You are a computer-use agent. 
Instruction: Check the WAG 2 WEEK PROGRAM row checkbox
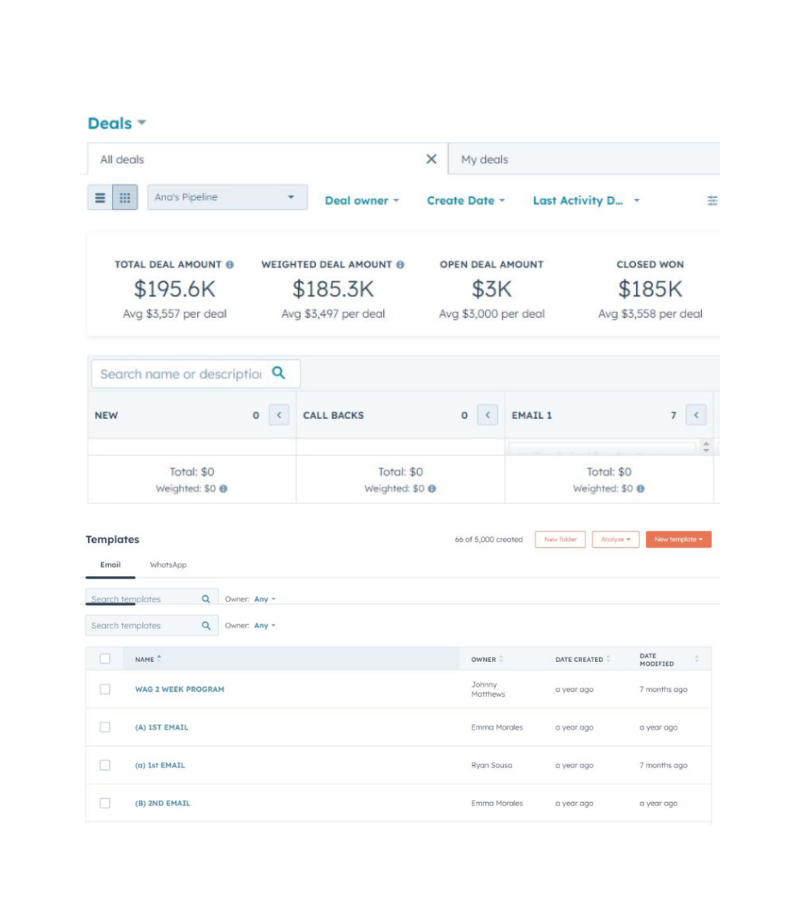[x=105, y=689]
